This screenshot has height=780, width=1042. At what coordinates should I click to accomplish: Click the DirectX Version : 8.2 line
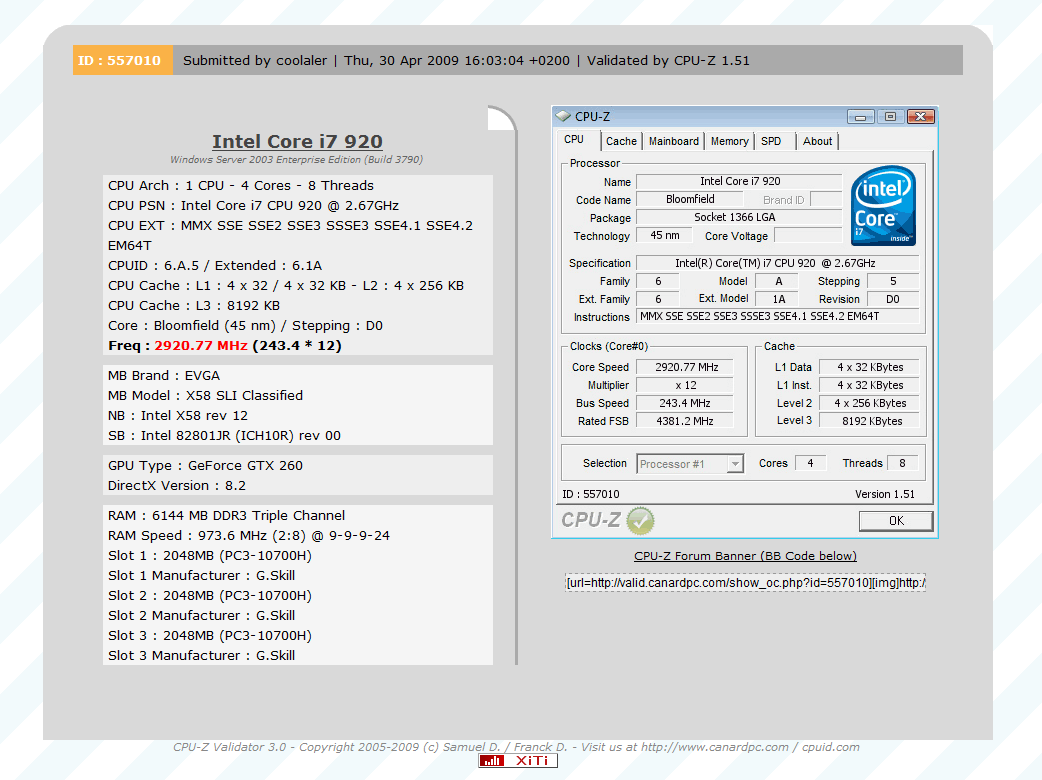(177, 486)
